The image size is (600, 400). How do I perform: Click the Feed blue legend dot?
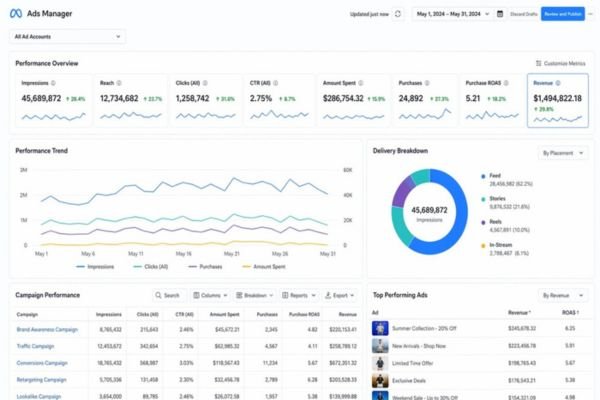483,176
